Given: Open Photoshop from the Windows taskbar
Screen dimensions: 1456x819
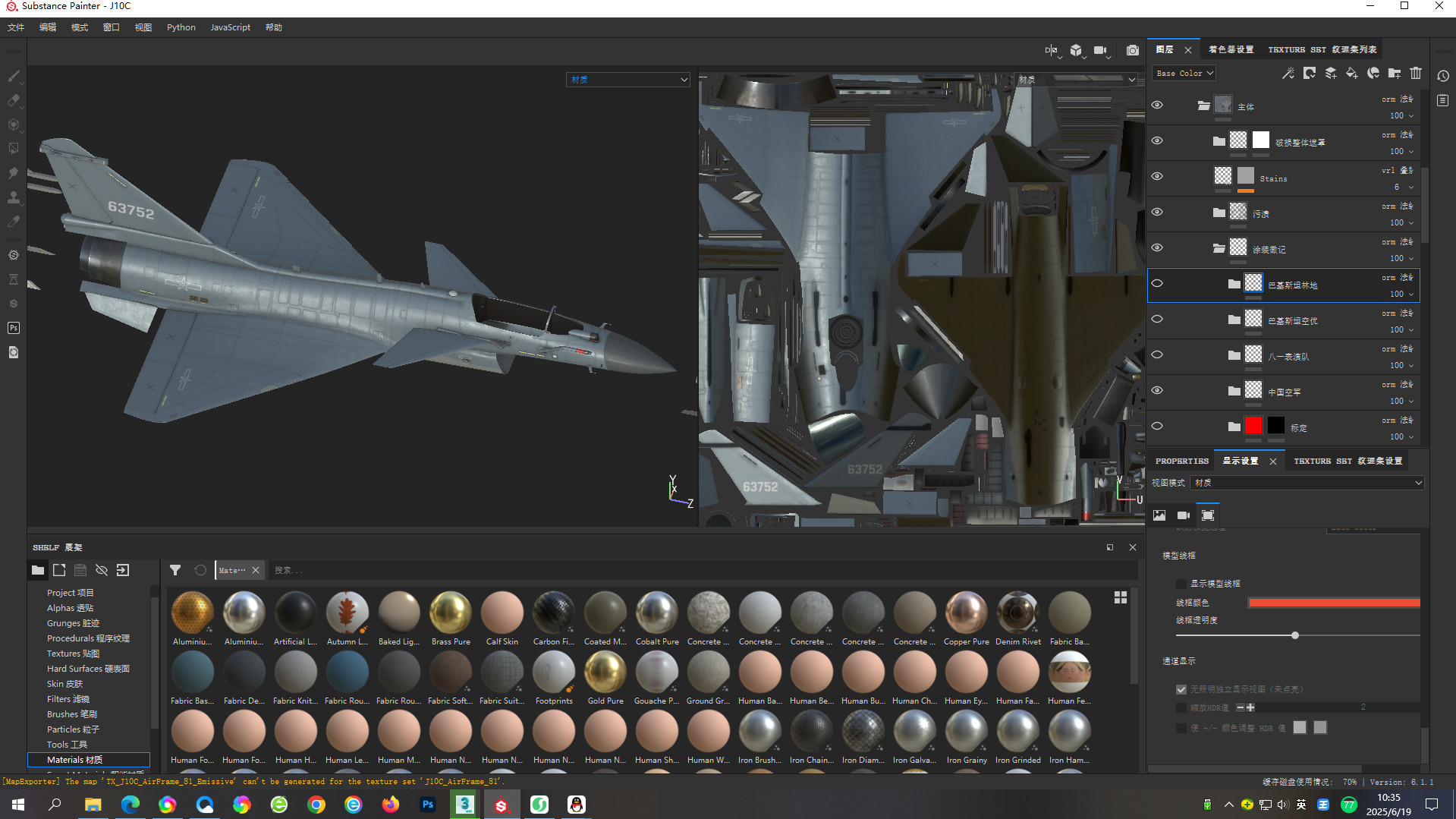Looking at the screenshot, I should pos(428,805).
